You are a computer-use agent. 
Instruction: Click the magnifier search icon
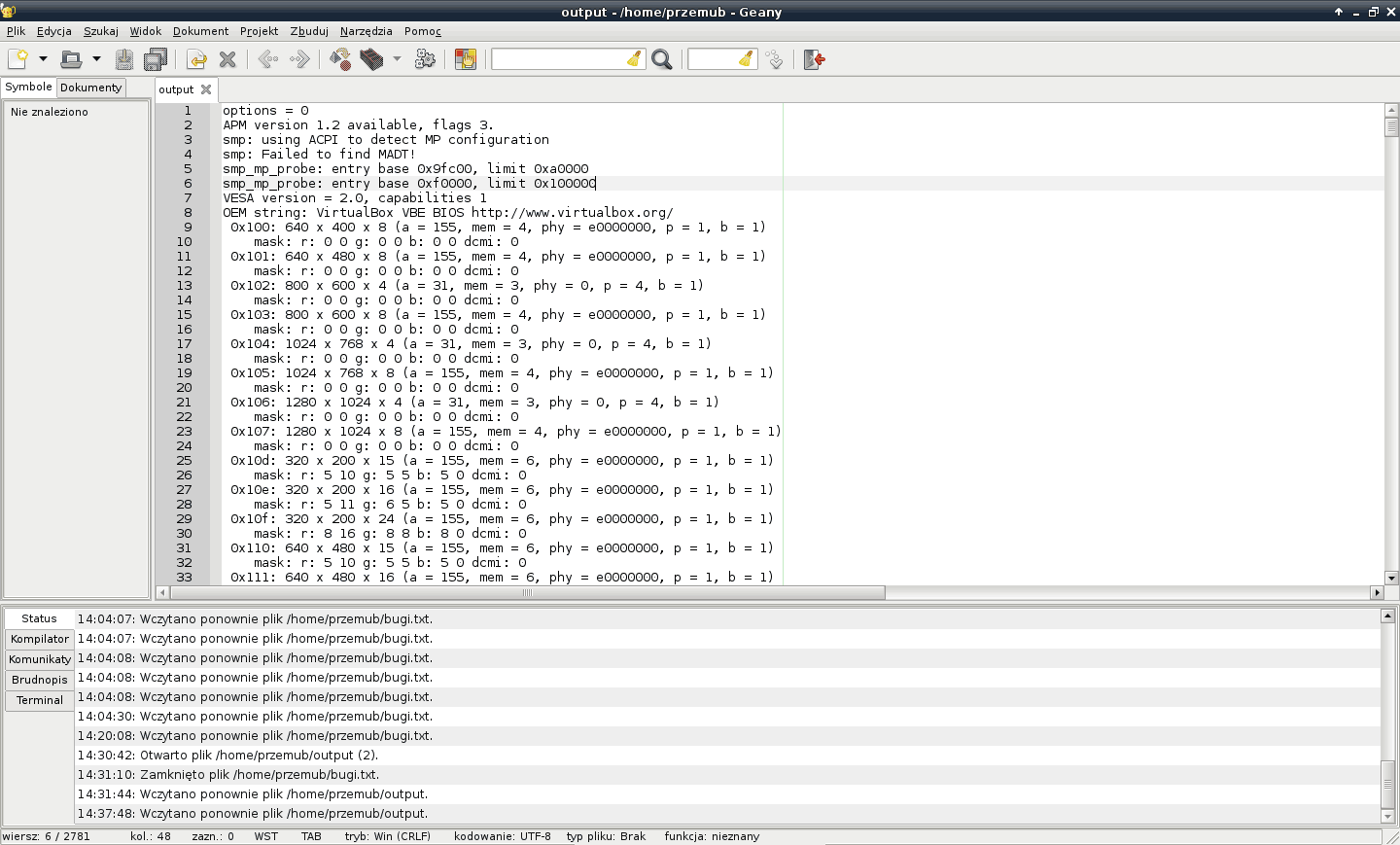pyautogui.click(x=662, y=59)
